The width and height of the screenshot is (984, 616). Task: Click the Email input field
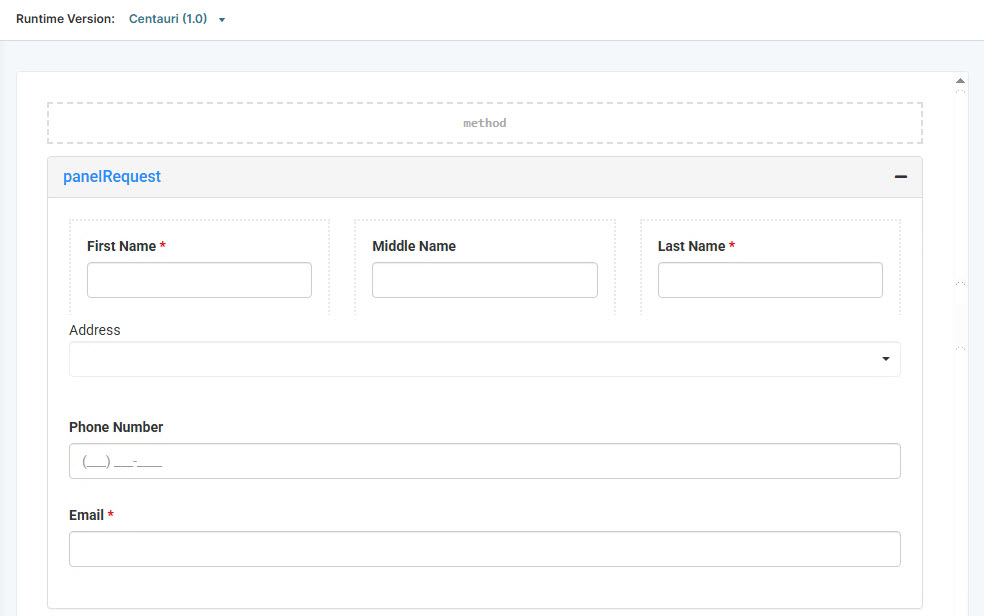[485, 548]
